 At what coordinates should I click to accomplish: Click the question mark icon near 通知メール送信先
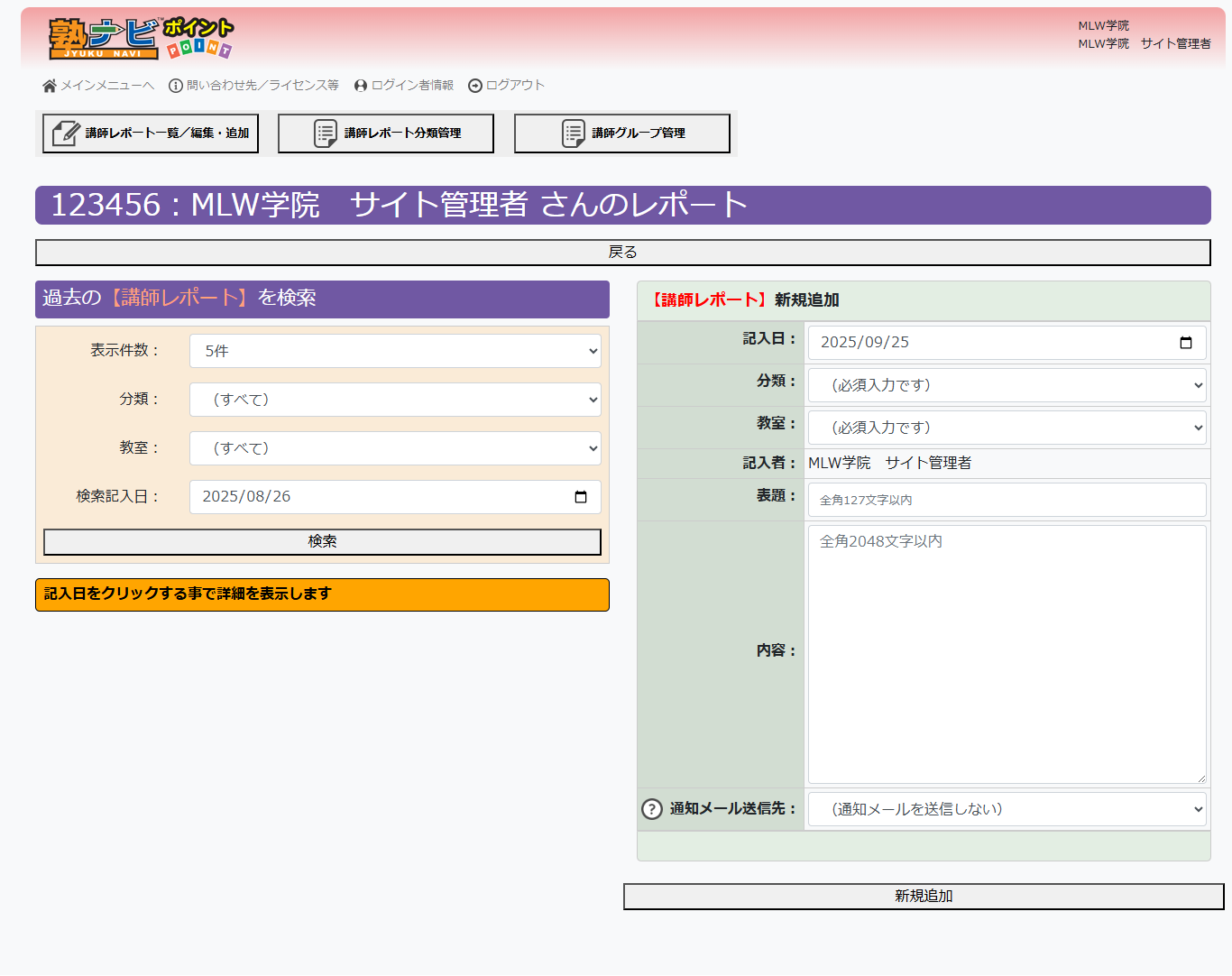pyautogui.click(x=651, y=809)
